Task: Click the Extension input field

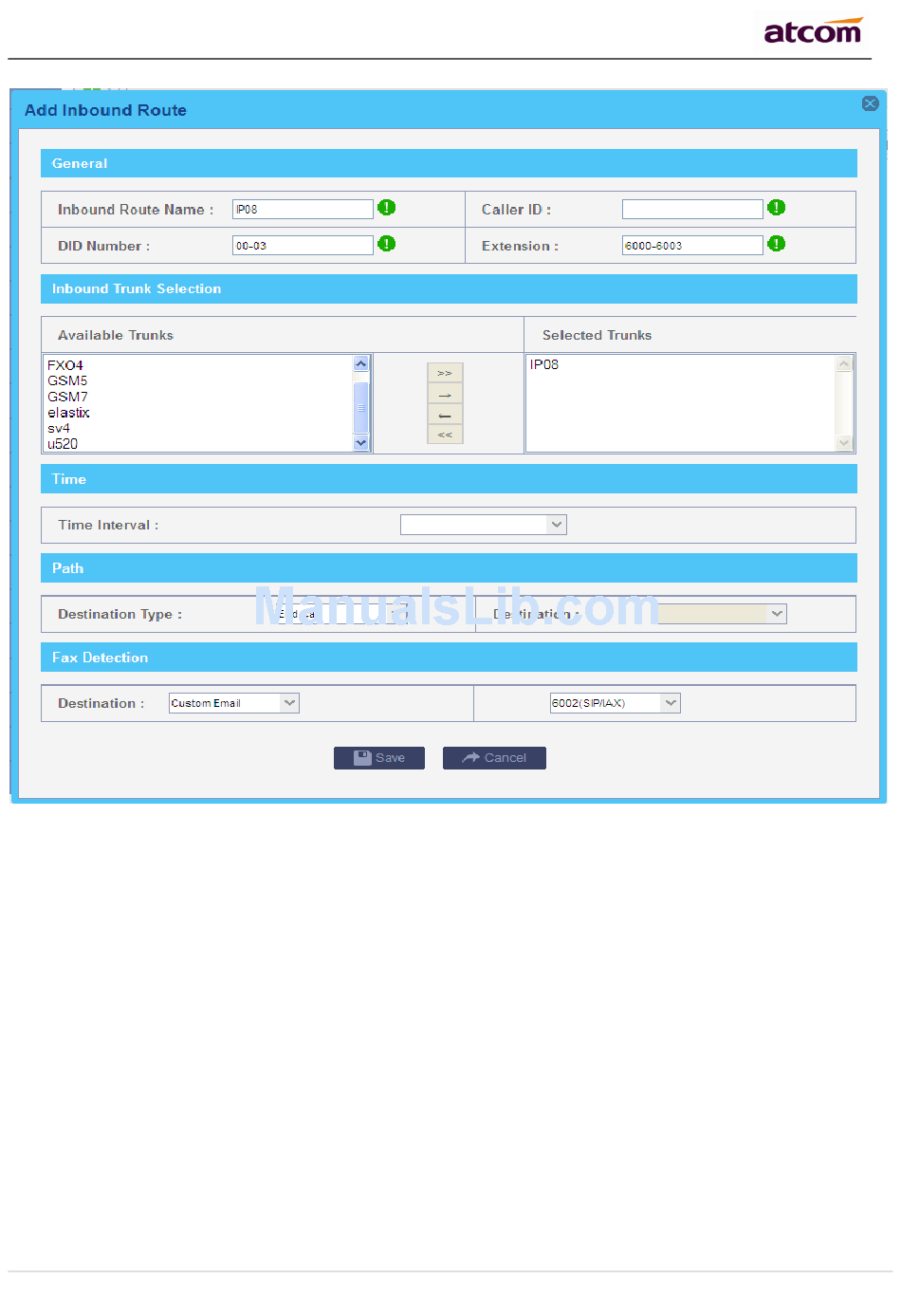Action: 692,245
